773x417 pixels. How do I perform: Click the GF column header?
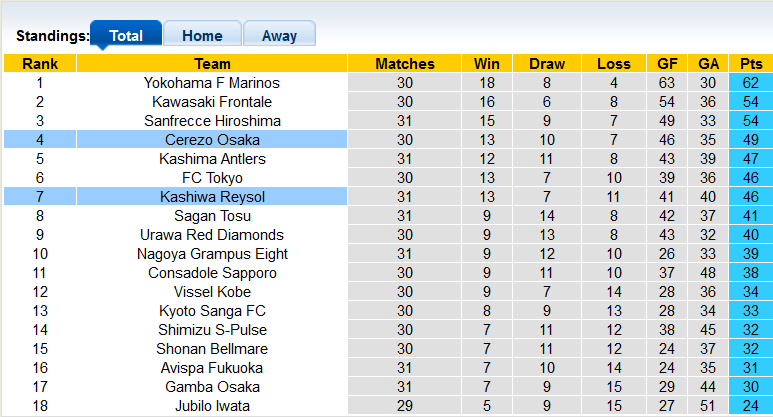point(667,64)
